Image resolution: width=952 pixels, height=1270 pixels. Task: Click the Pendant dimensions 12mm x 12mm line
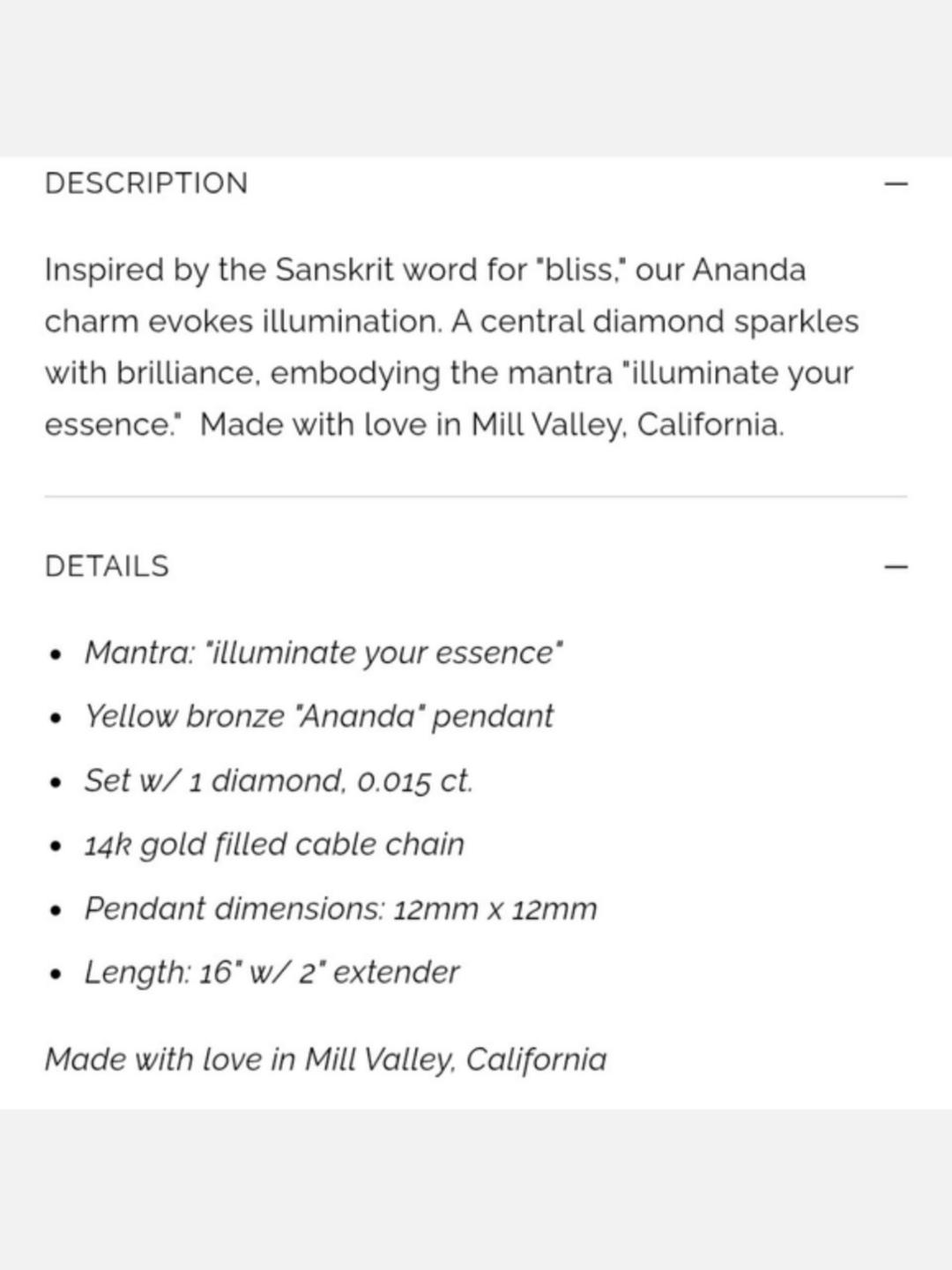click(x=340, y=908)
